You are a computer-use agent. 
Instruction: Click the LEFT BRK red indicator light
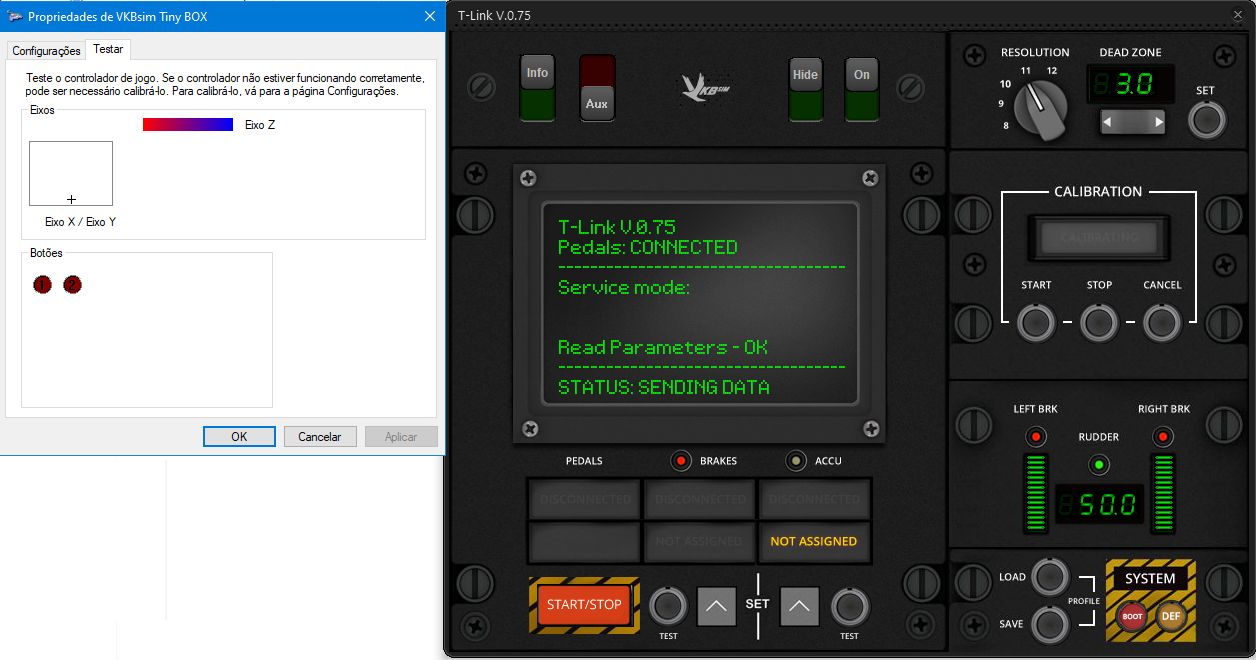(1035, 437)
